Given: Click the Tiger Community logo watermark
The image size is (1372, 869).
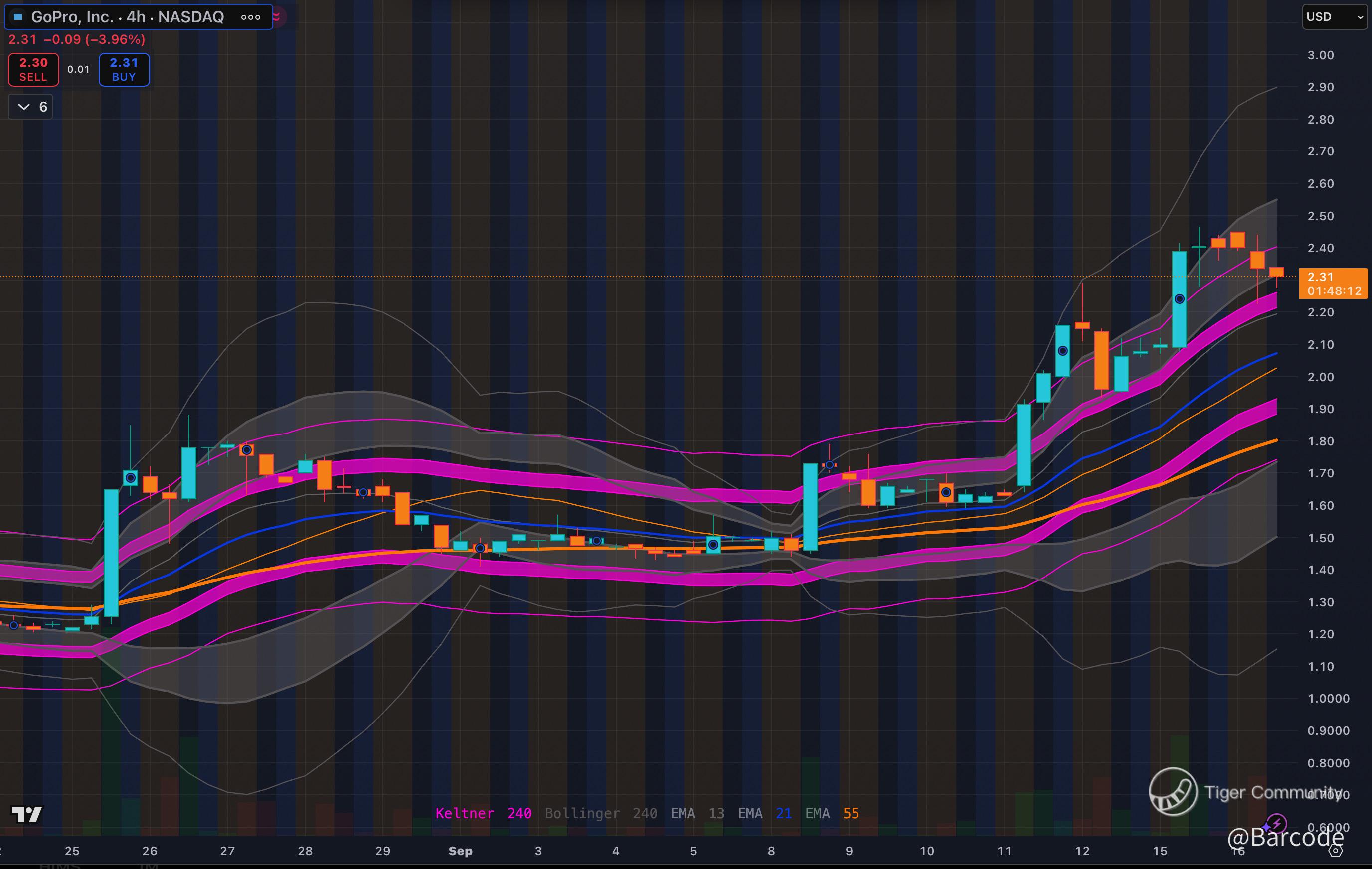Looking at the screenshot, I should (1173, 792).
